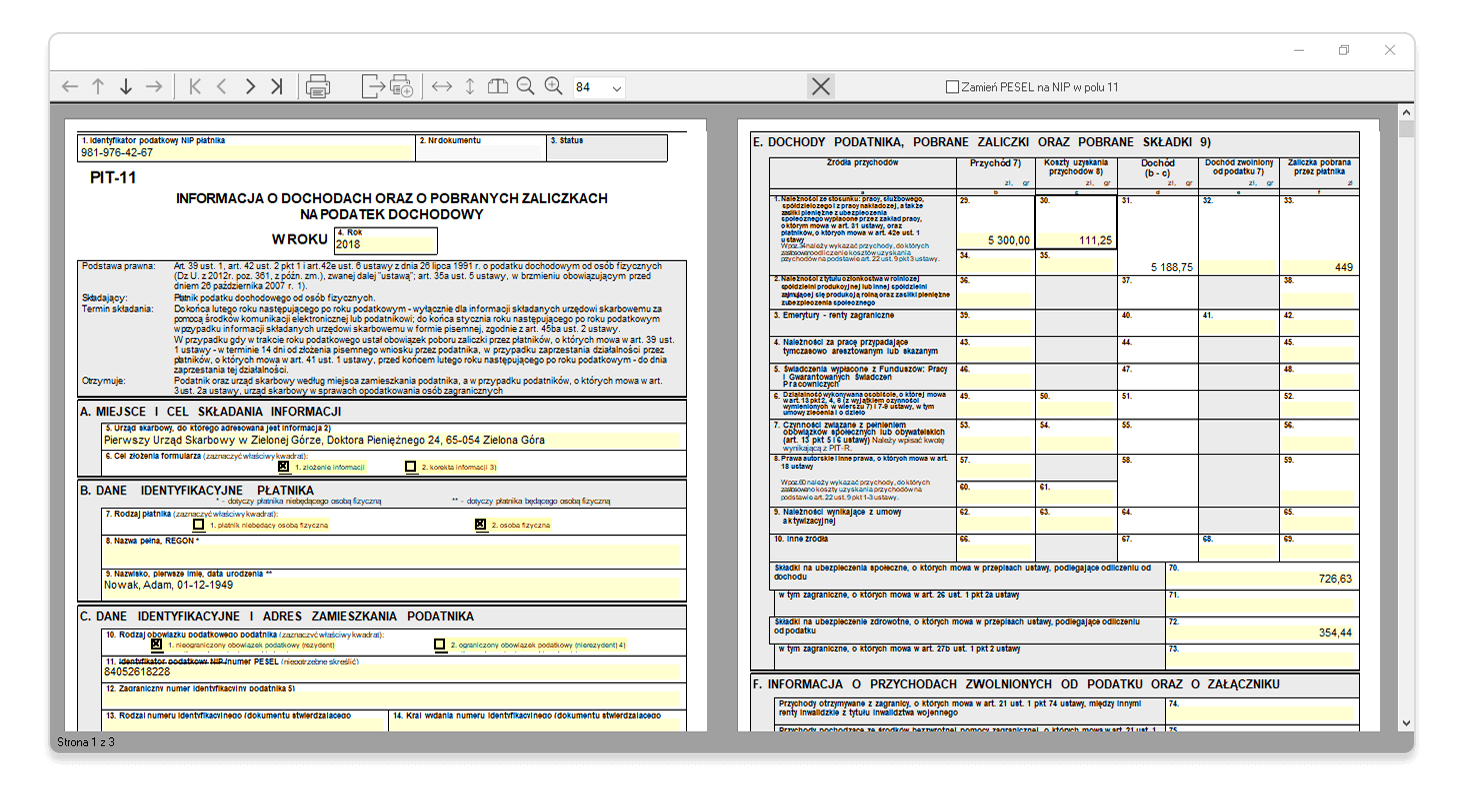
Task: Minimize the preview window
Action: coord(1298,50)
